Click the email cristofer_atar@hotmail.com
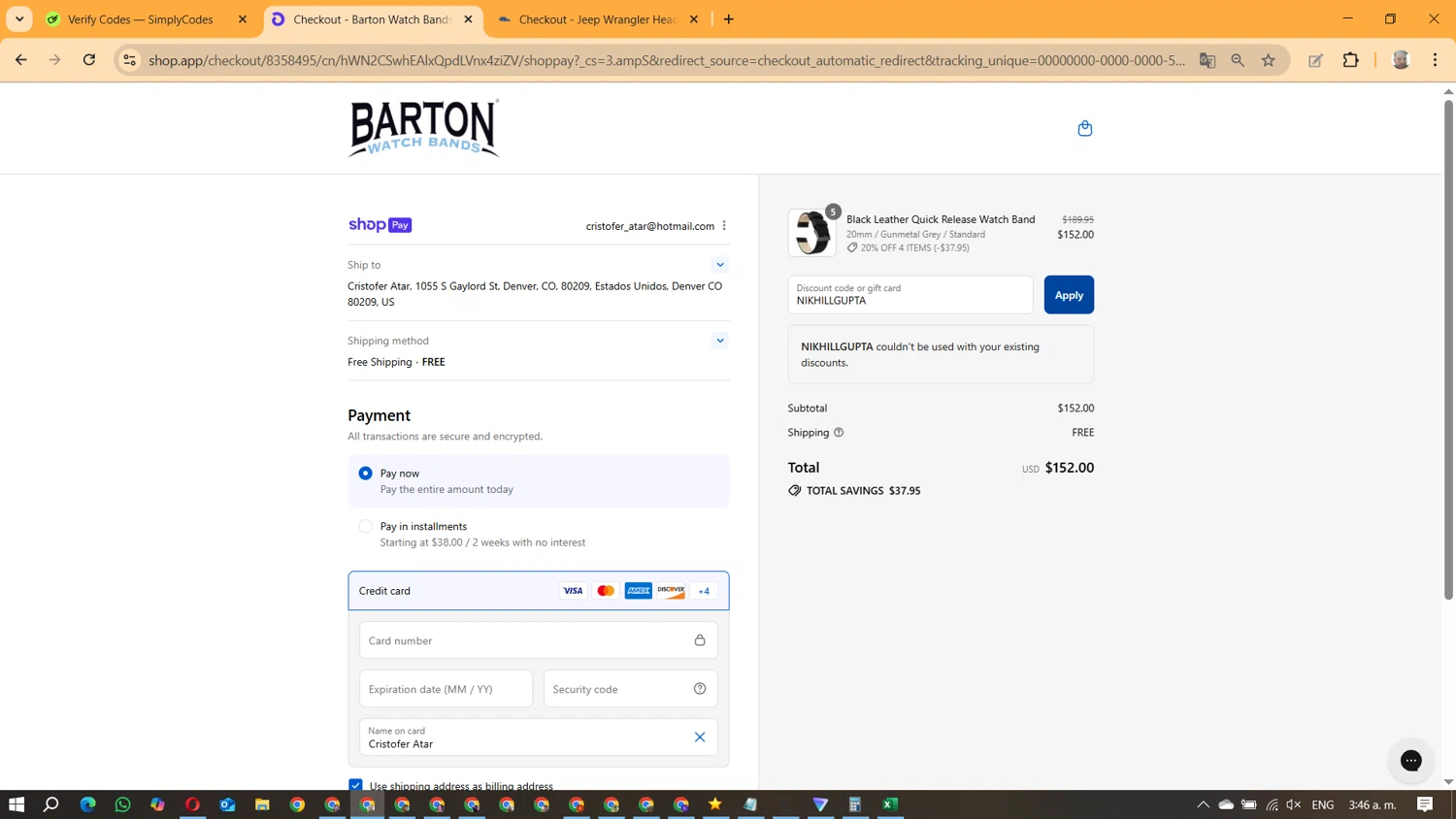 [x=649, y=226]
